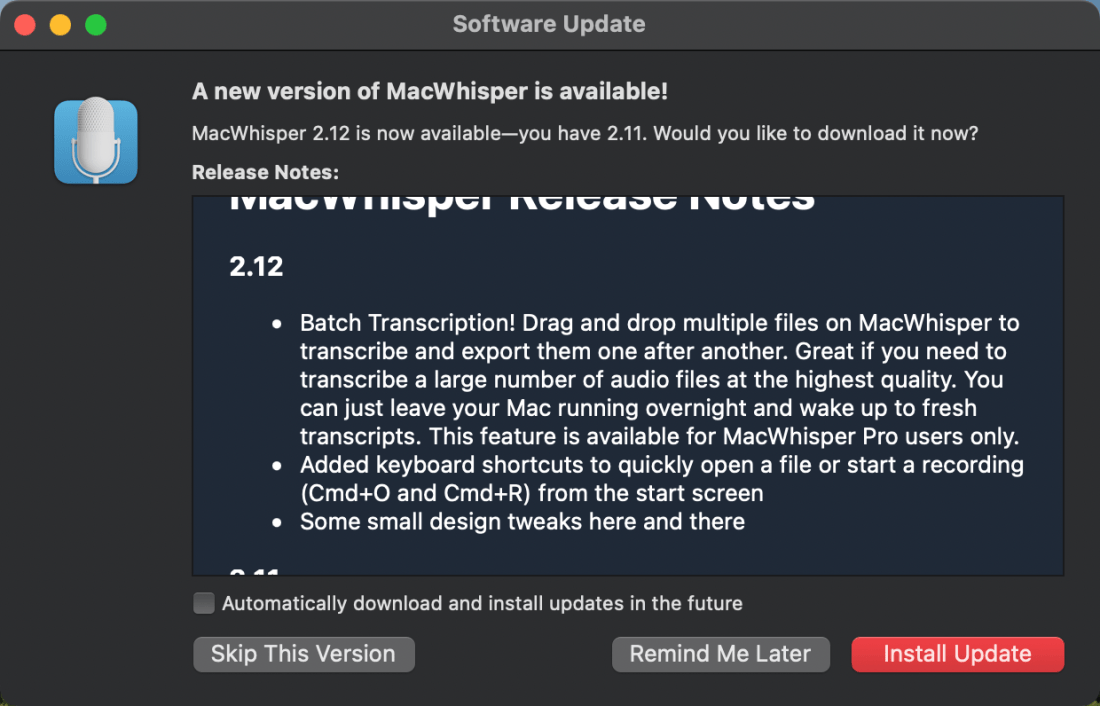Click the yellow minimize traffic-light button
Image resolution: width=1100 pixels, height=706 pixels.
click(60, 23)
